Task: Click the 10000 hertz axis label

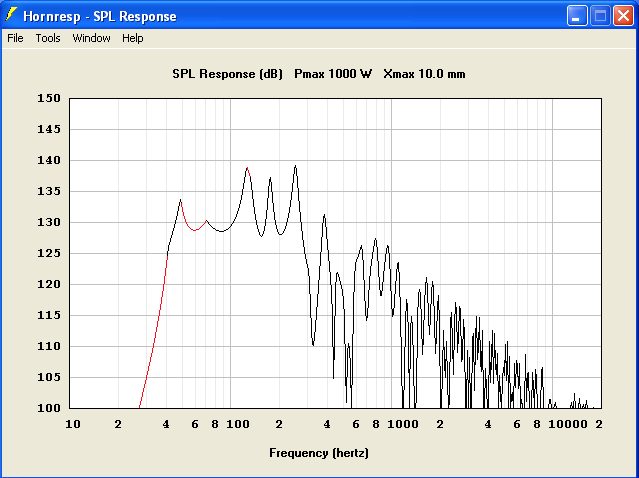Action: (x=568, y=425)
